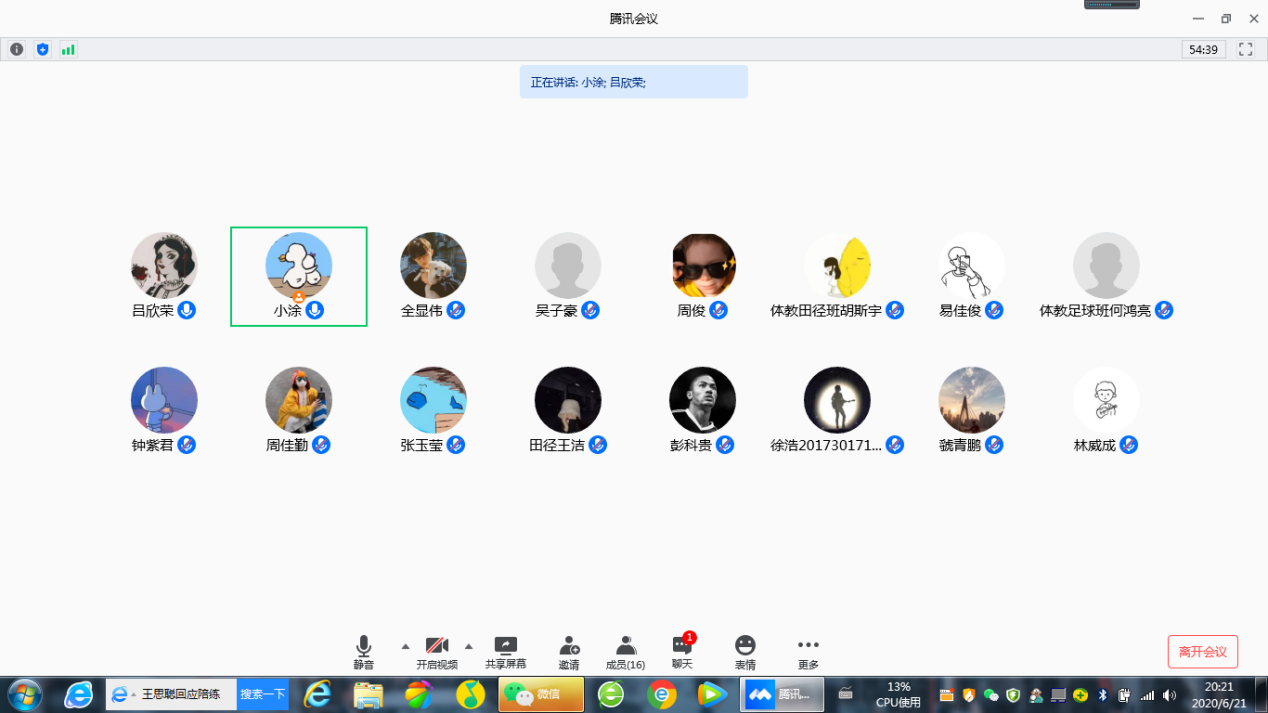Click the 搜索一下 search button

tap(262, 694)
